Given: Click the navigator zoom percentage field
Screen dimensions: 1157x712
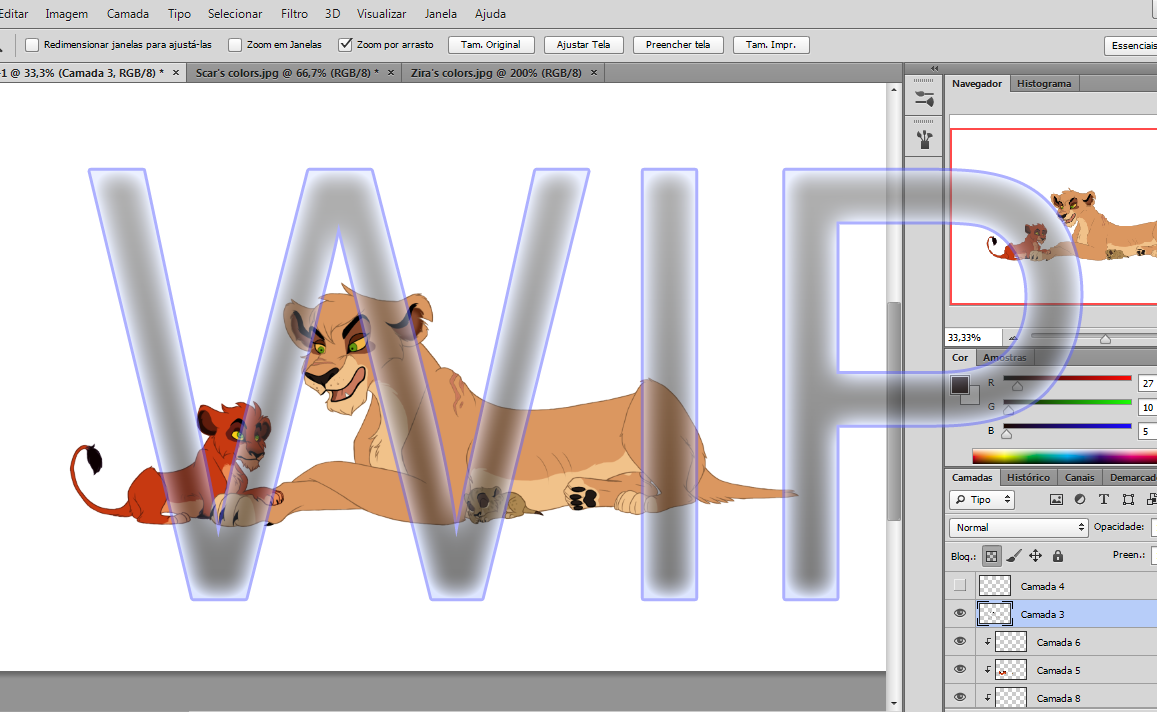Looking at the screenshot, I should tap(973, 338).
